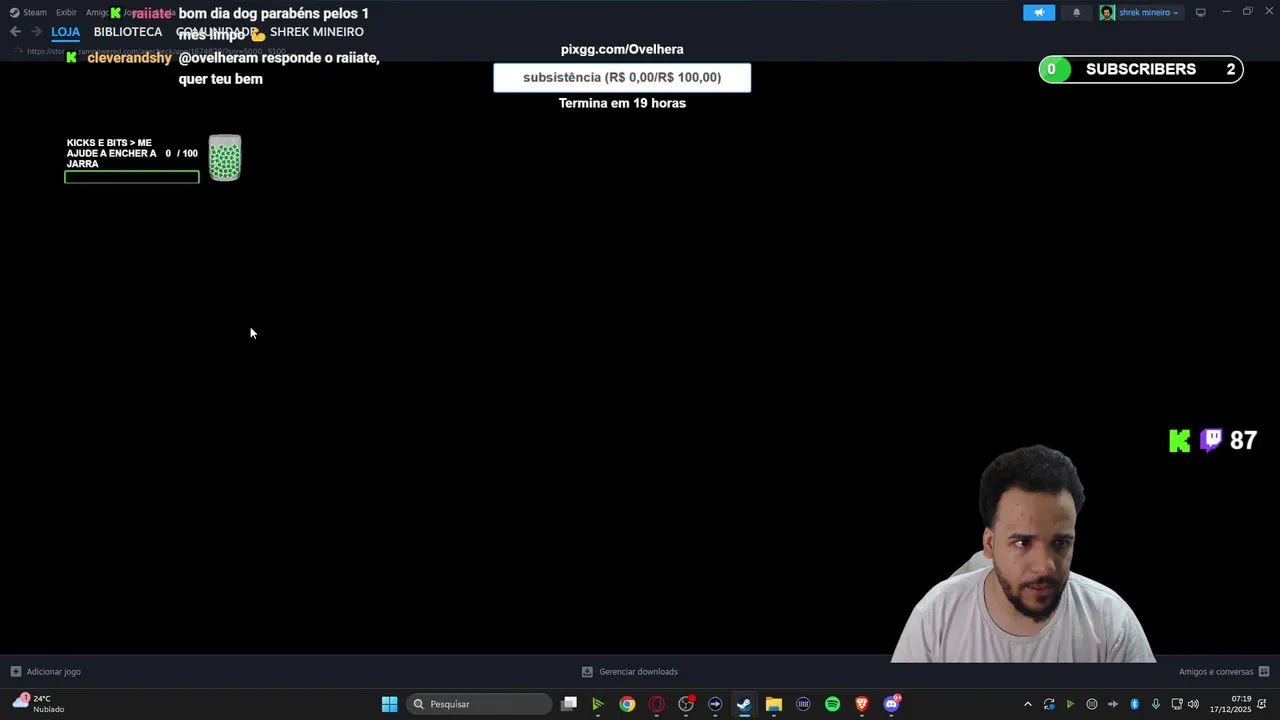Image resolution: width=1280 pixels, height=720 pixels.
Task: Launch Google Chrome from the taskbar
Action: (x=627, y=704)
